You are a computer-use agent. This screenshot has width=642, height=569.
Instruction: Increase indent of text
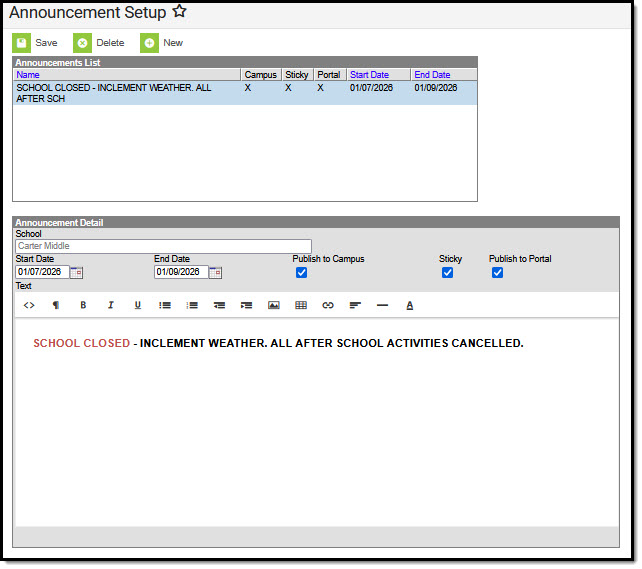[x=246, y=305]
